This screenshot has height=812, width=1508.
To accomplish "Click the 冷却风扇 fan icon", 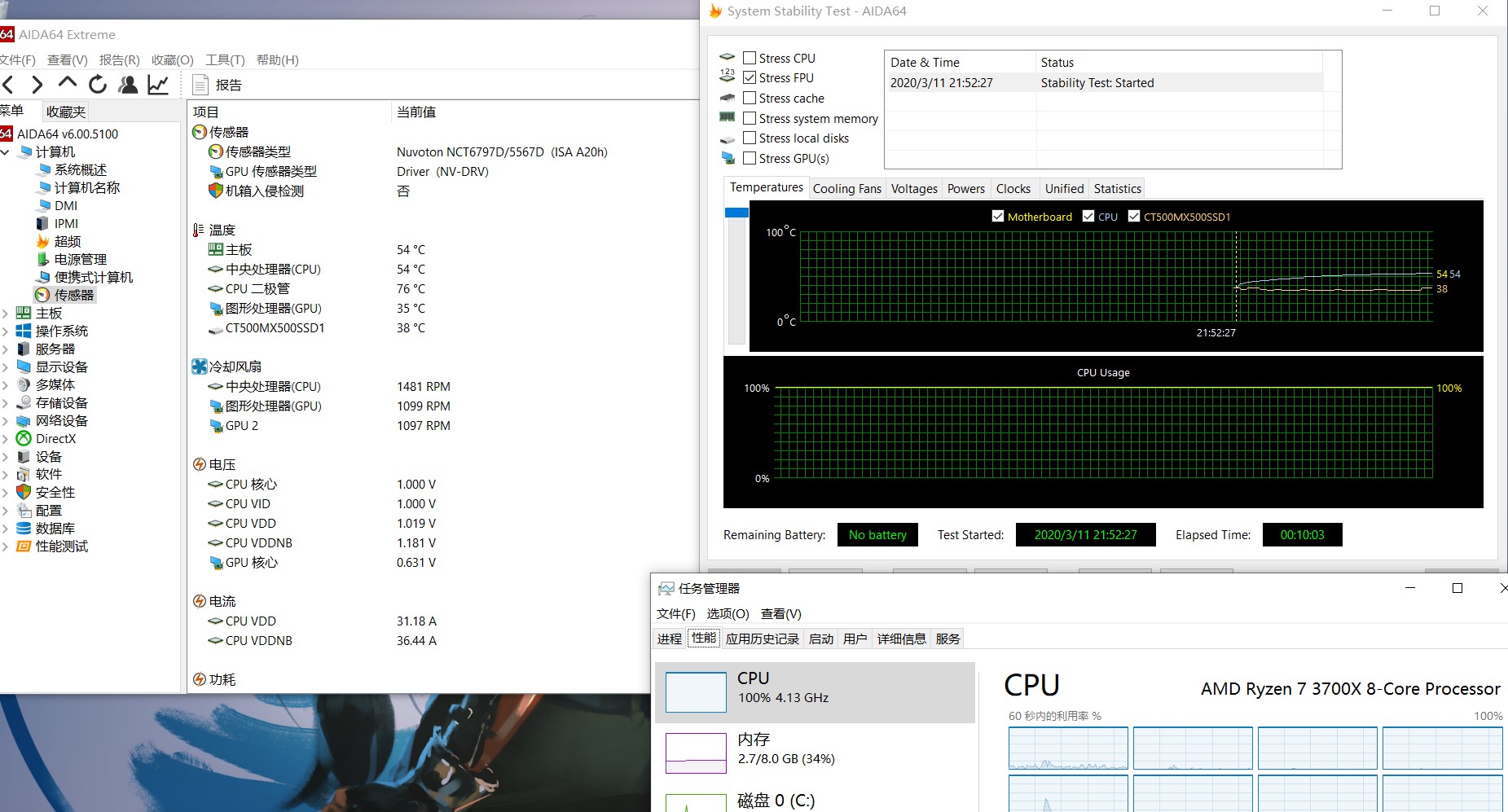I will (200, 366).
